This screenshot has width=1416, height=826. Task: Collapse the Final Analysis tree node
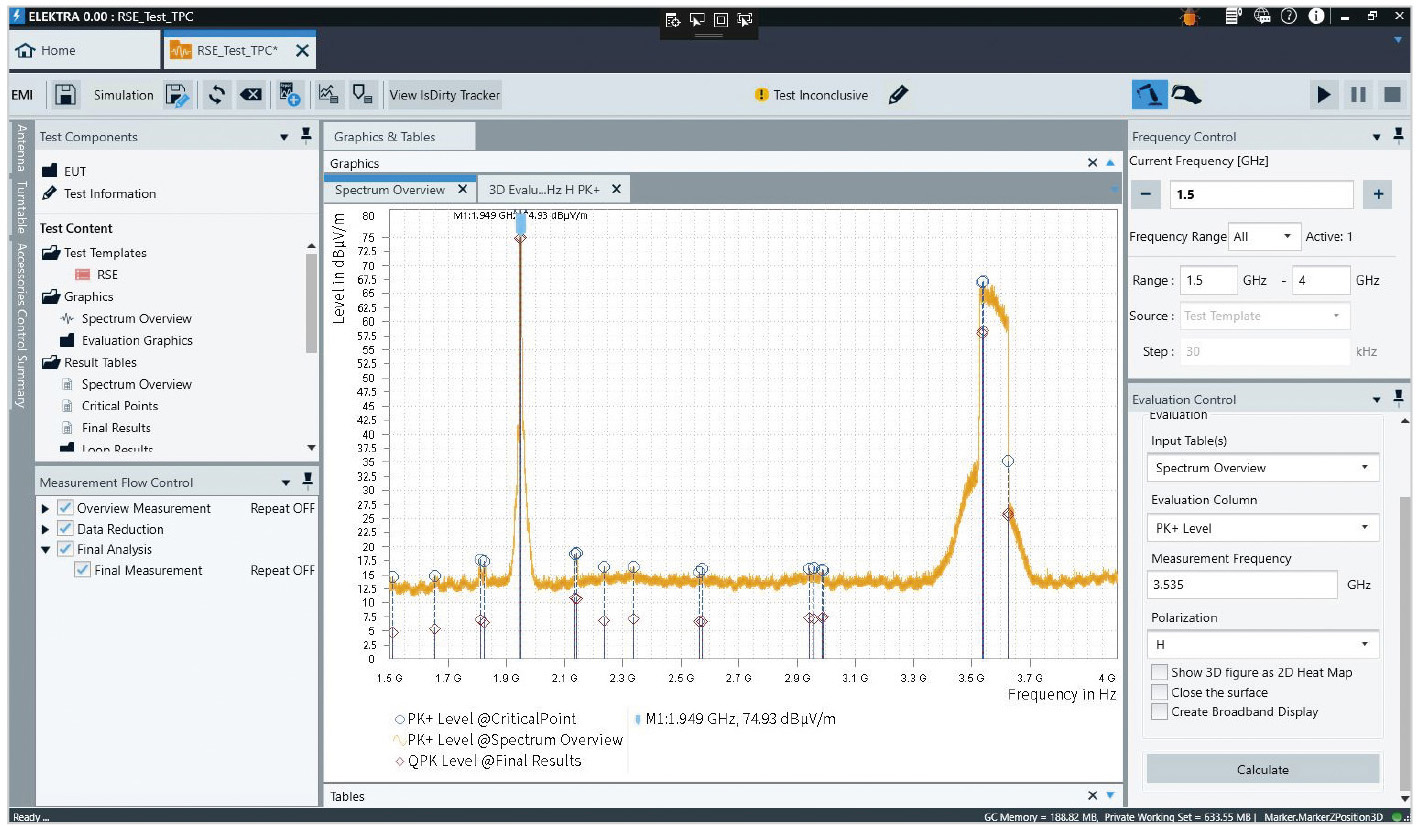click(x=45, y=550)
